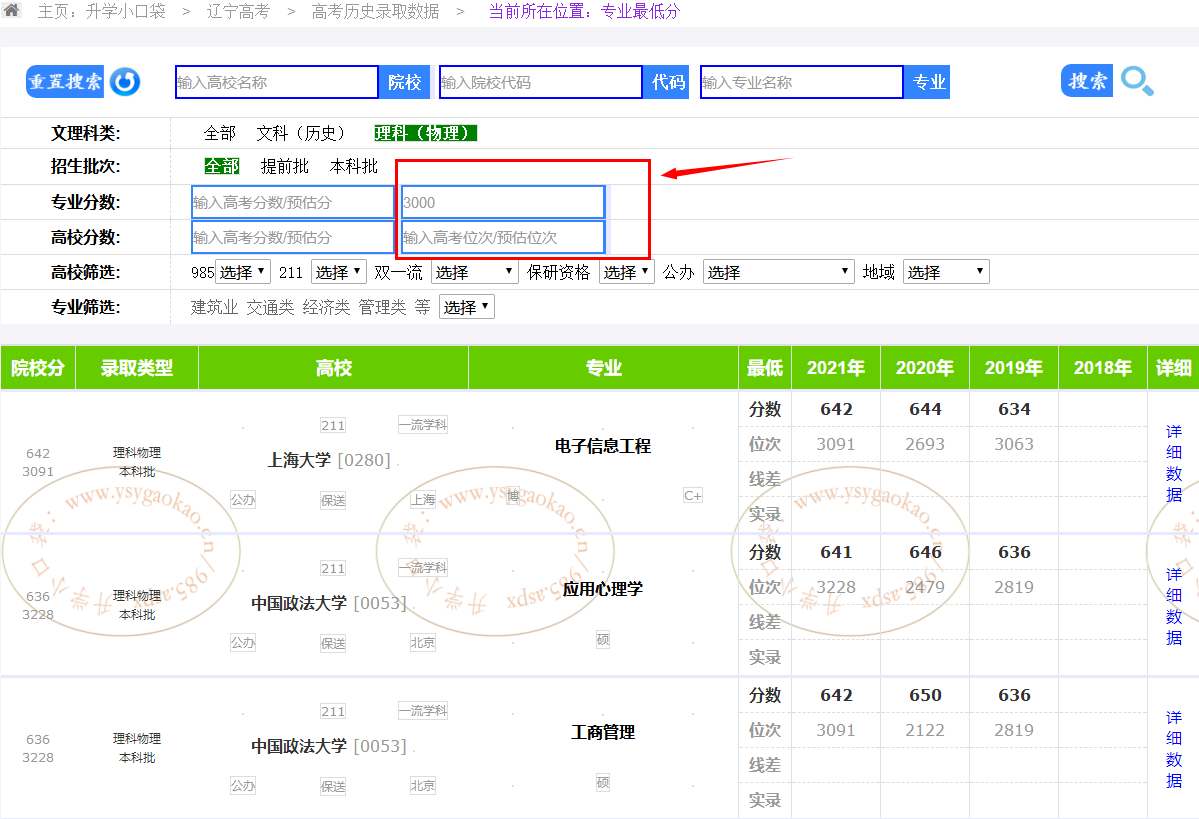The image size is (1199, 819).
Task: Click the 输入高校名称 input field
Action: coord(277,82)
